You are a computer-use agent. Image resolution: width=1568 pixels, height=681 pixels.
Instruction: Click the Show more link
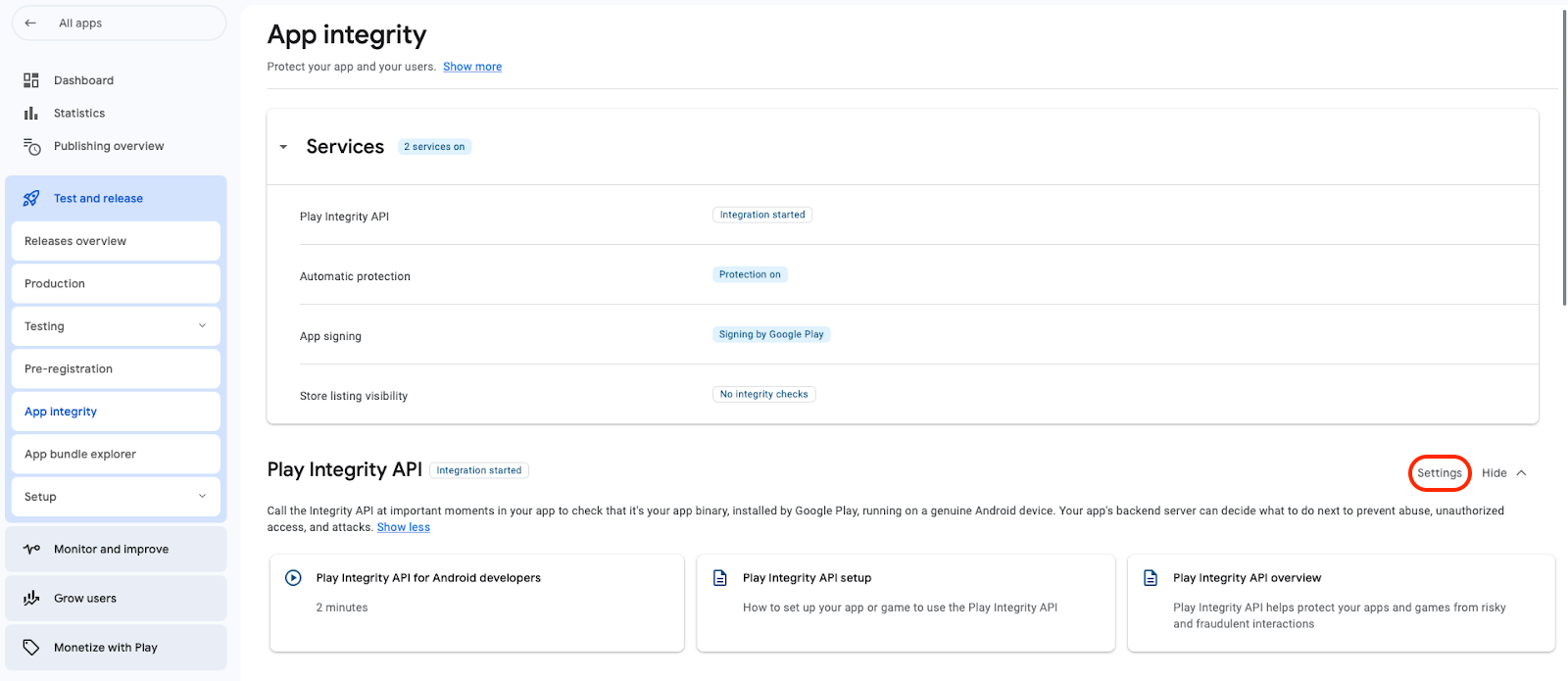point(472,67)
